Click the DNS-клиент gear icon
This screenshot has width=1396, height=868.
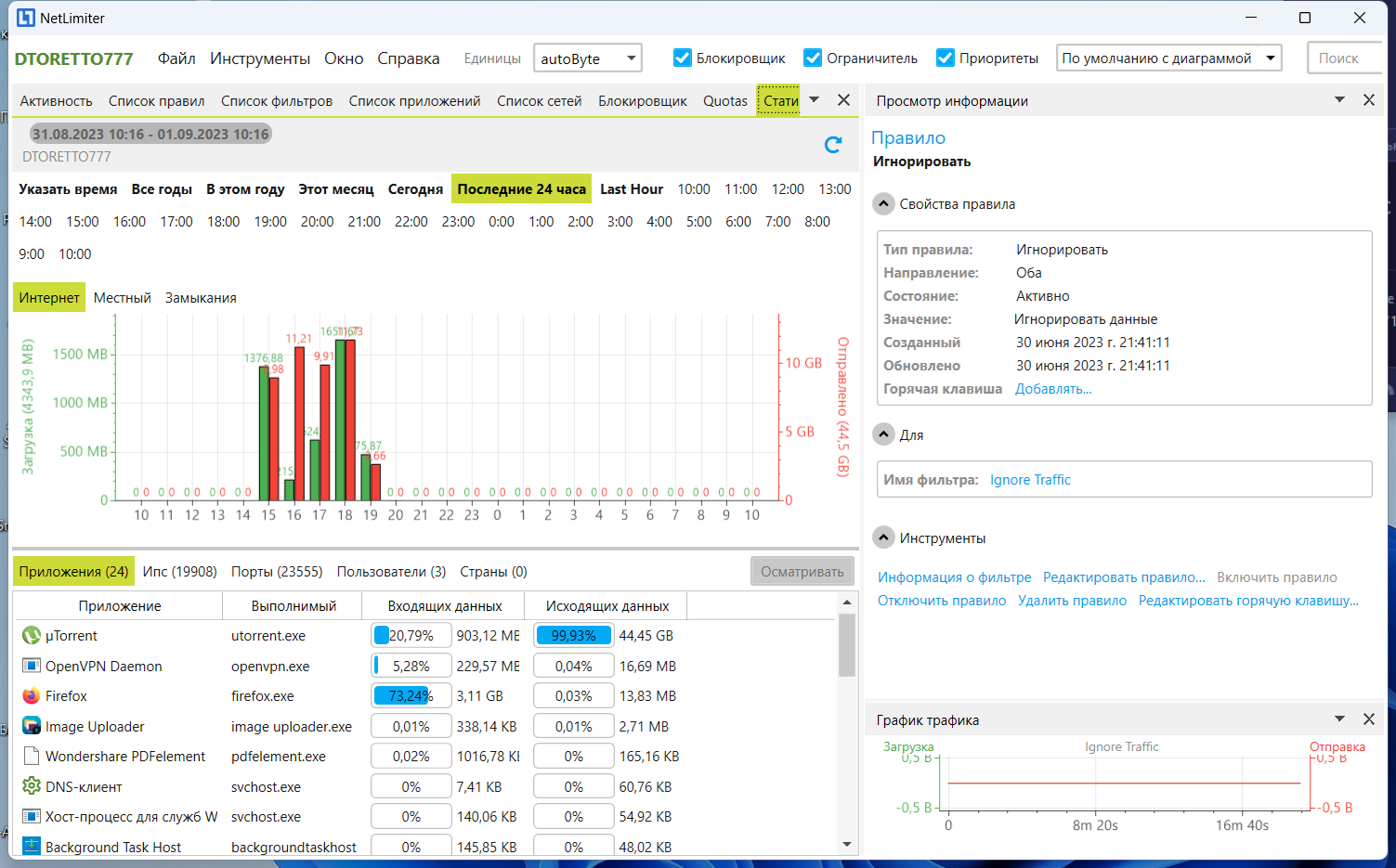tap(32, 786)
